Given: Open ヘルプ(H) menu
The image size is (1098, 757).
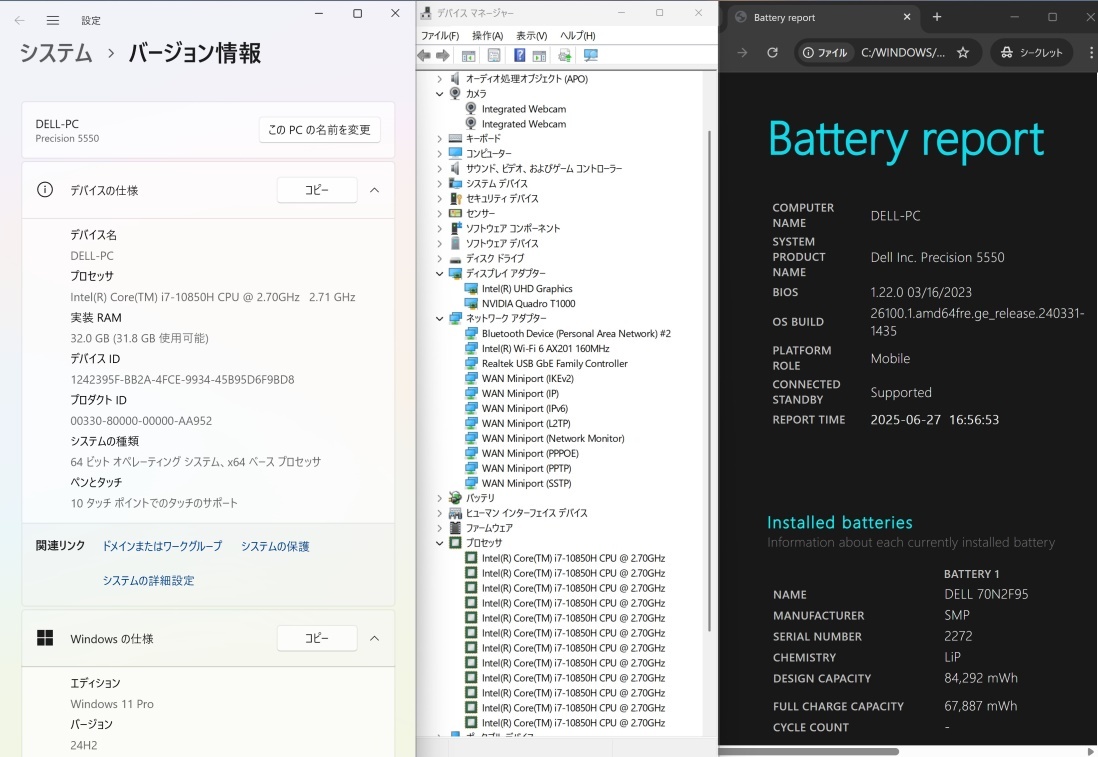Looking at the screenshot, I should coord(577,35).
